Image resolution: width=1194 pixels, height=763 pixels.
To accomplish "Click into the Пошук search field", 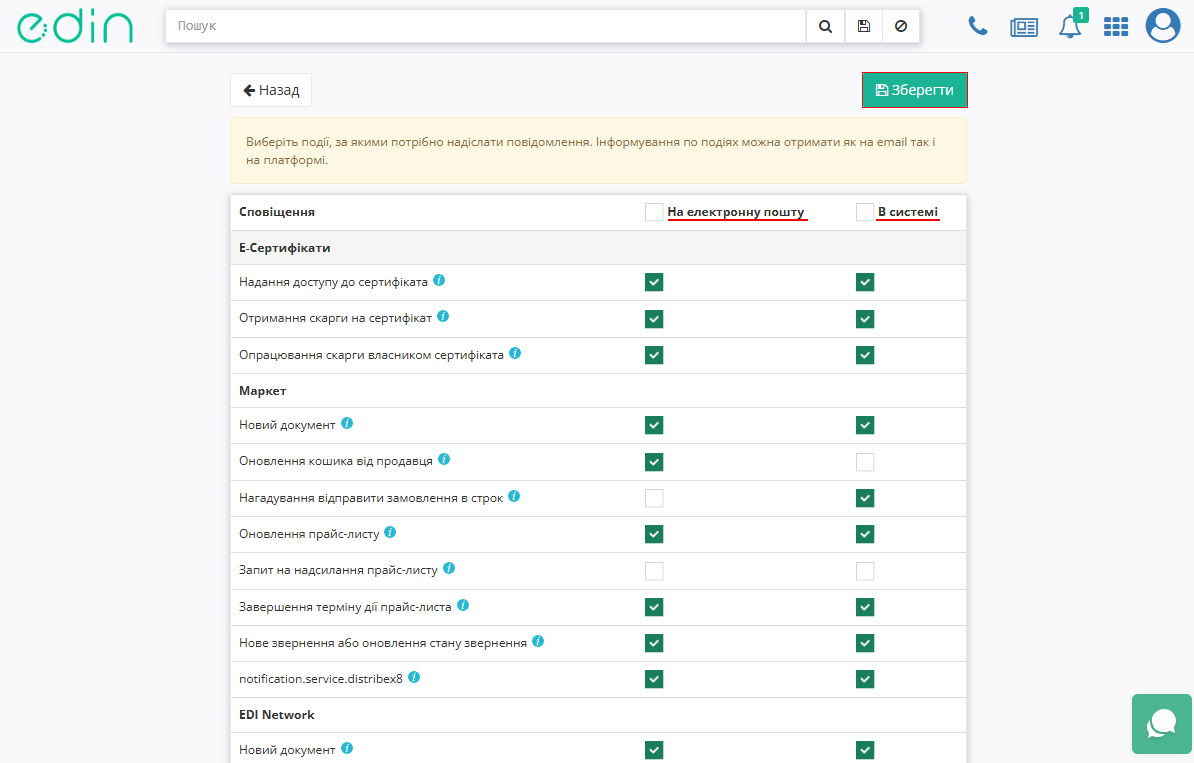I will 485,27.
